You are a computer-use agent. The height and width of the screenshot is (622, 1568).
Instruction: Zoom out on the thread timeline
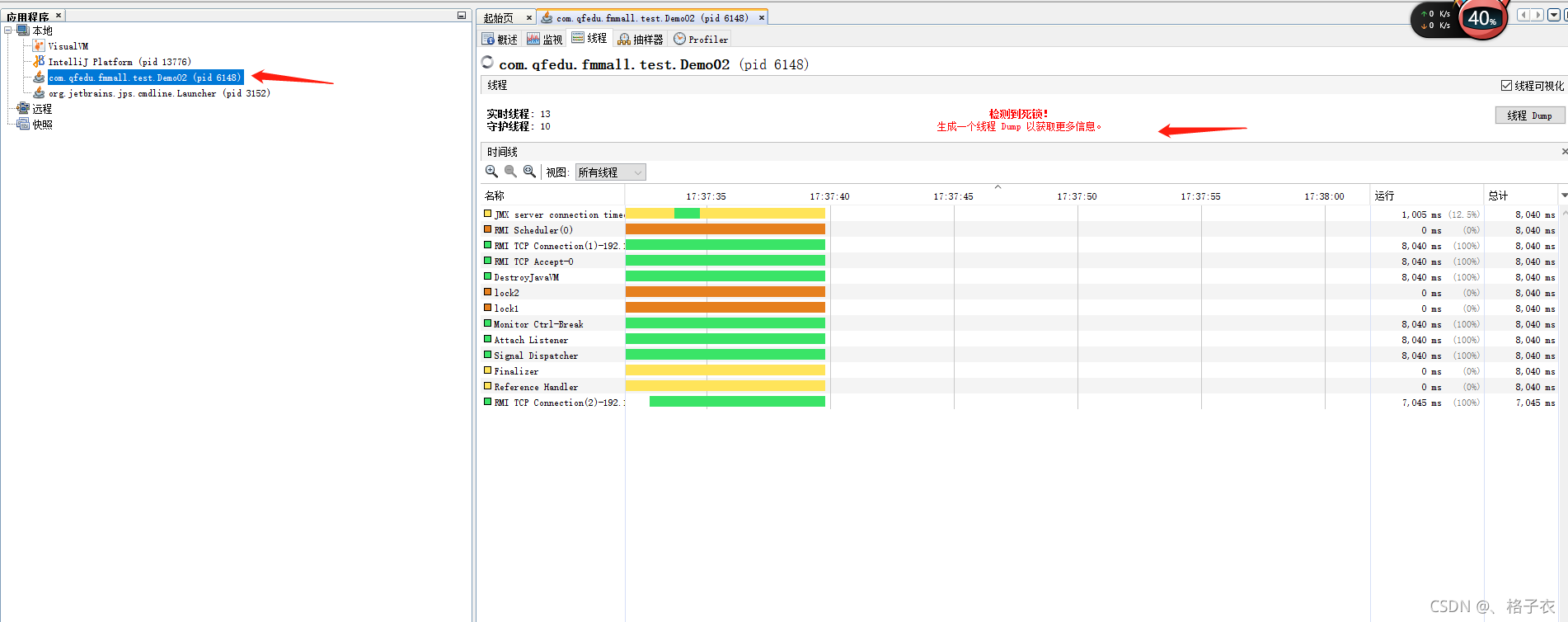tap(510, 172)
